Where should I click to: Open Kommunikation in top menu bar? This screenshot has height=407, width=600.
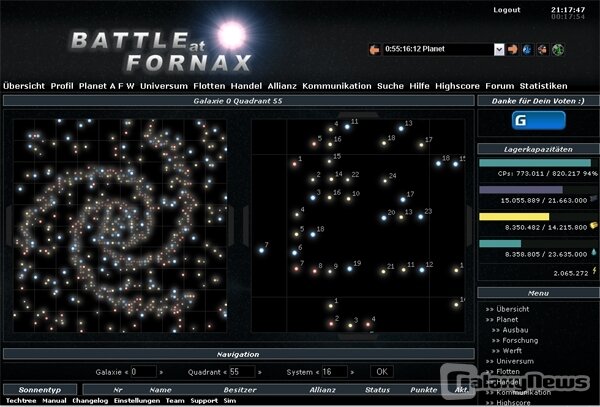pyautogui.click(x=337, y=86)
